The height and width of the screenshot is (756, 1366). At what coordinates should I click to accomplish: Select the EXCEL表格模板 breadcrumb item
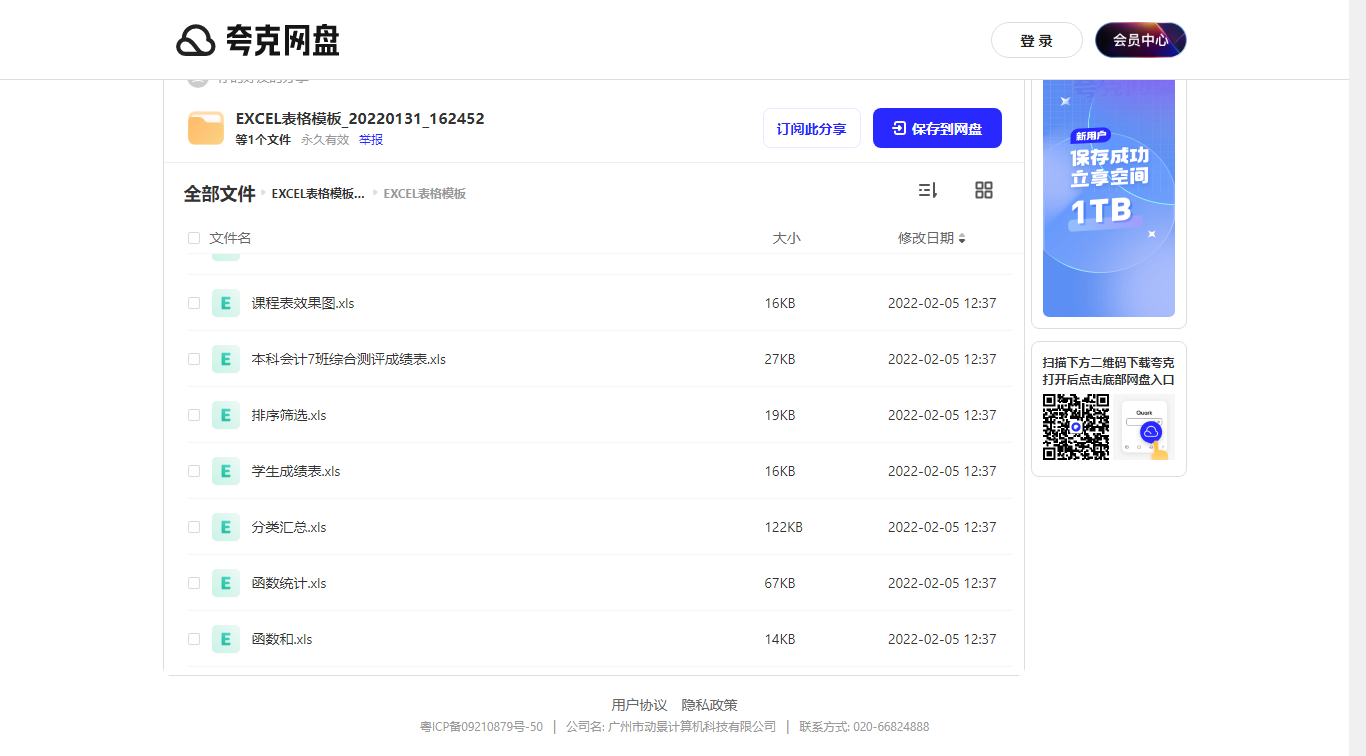tap(426, 193)
